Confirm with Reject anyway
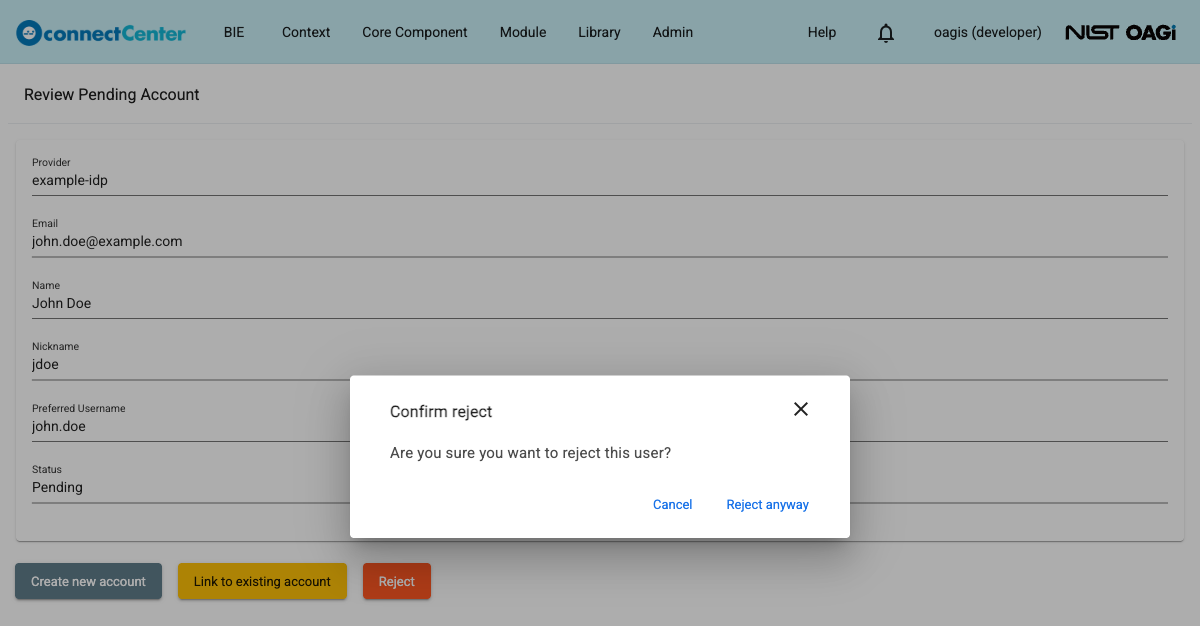Image resolution: width=1200 pixels, height=626 pixels. click(x=768, y=505)
